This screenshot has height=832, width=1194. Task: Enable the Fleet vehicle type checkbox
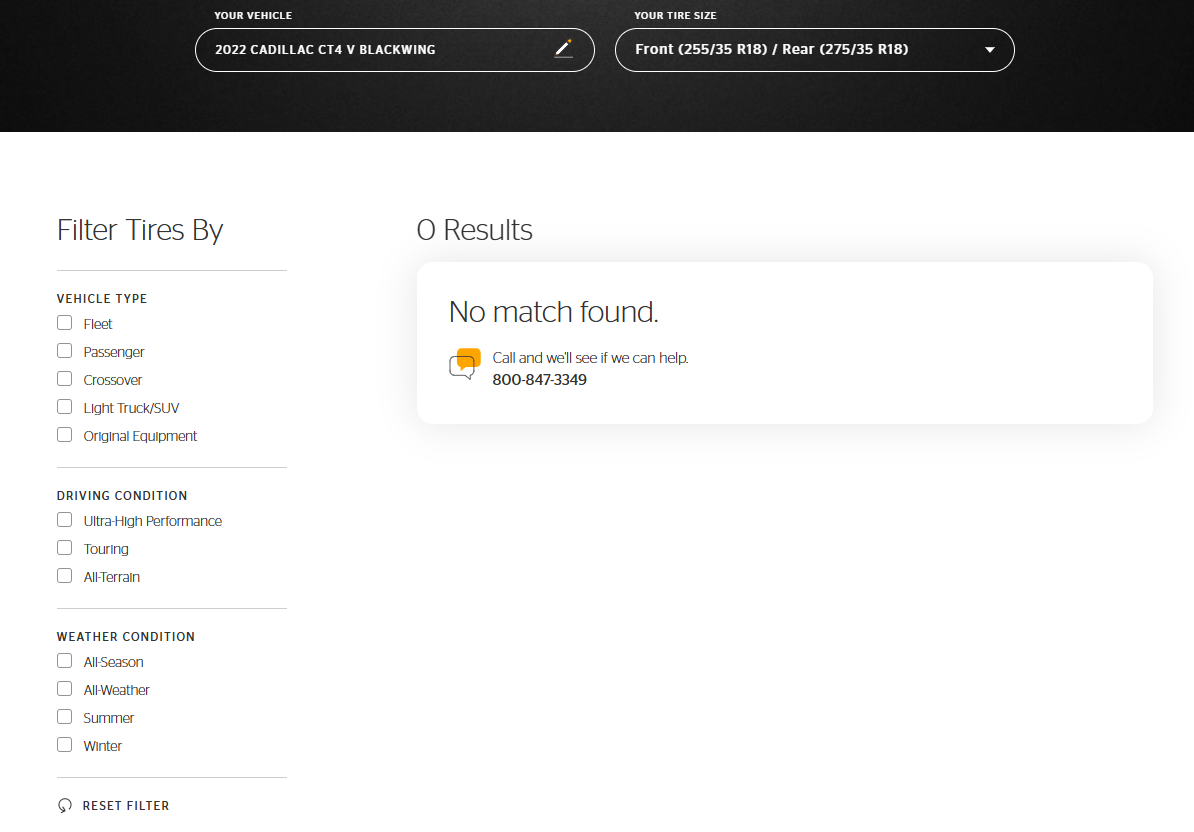(65, 323)
